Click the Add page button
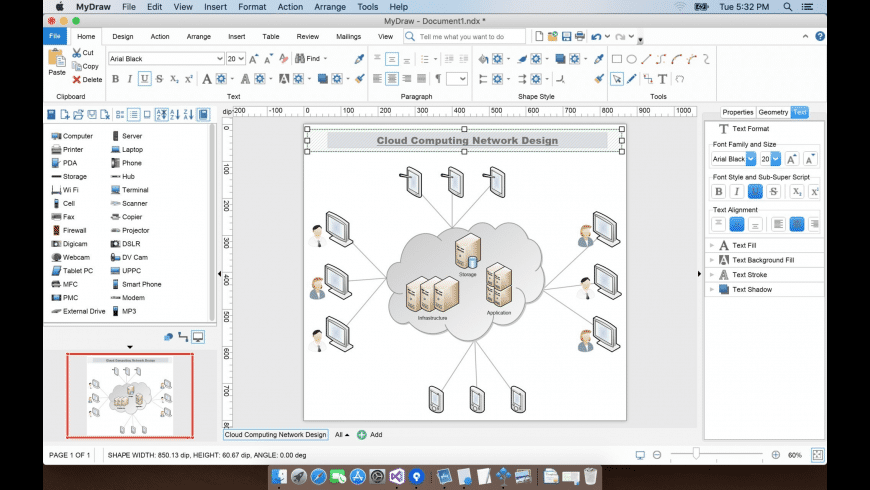Viewport: 870px width, 490px height. click(369, 435)
